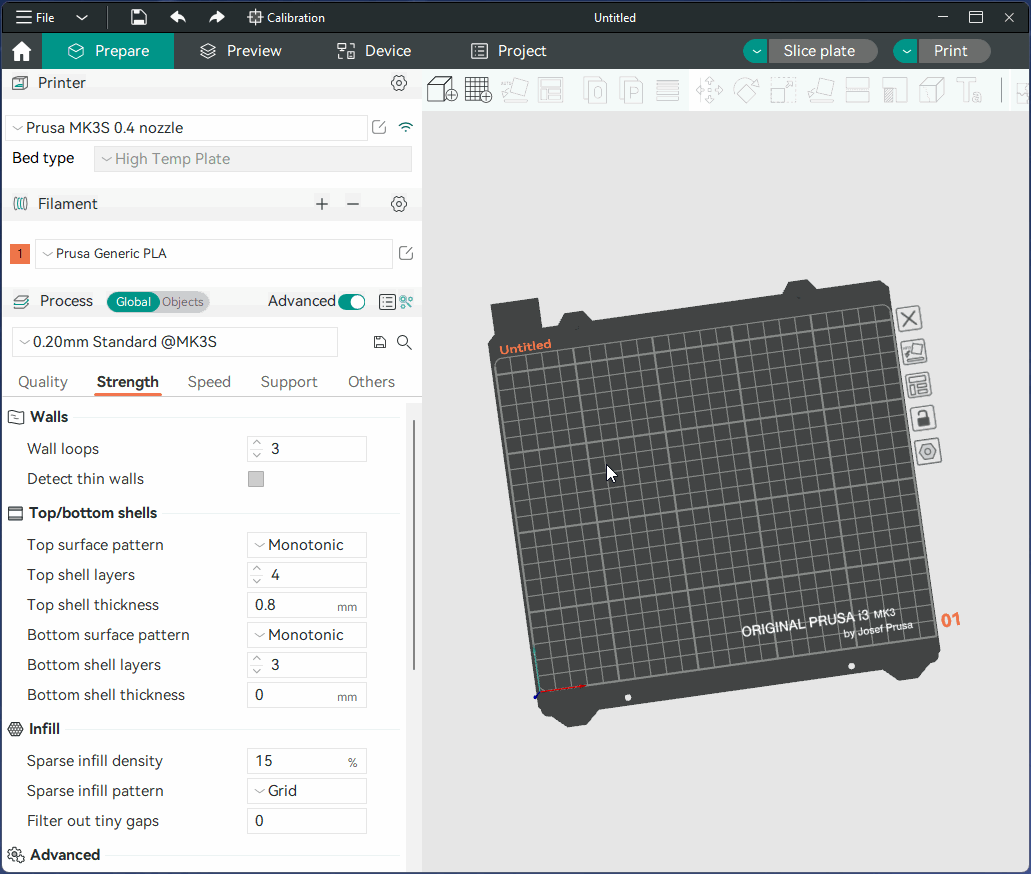
Task: Open the Bottom surface pattern dropdown
Action: tap(307, 635)
